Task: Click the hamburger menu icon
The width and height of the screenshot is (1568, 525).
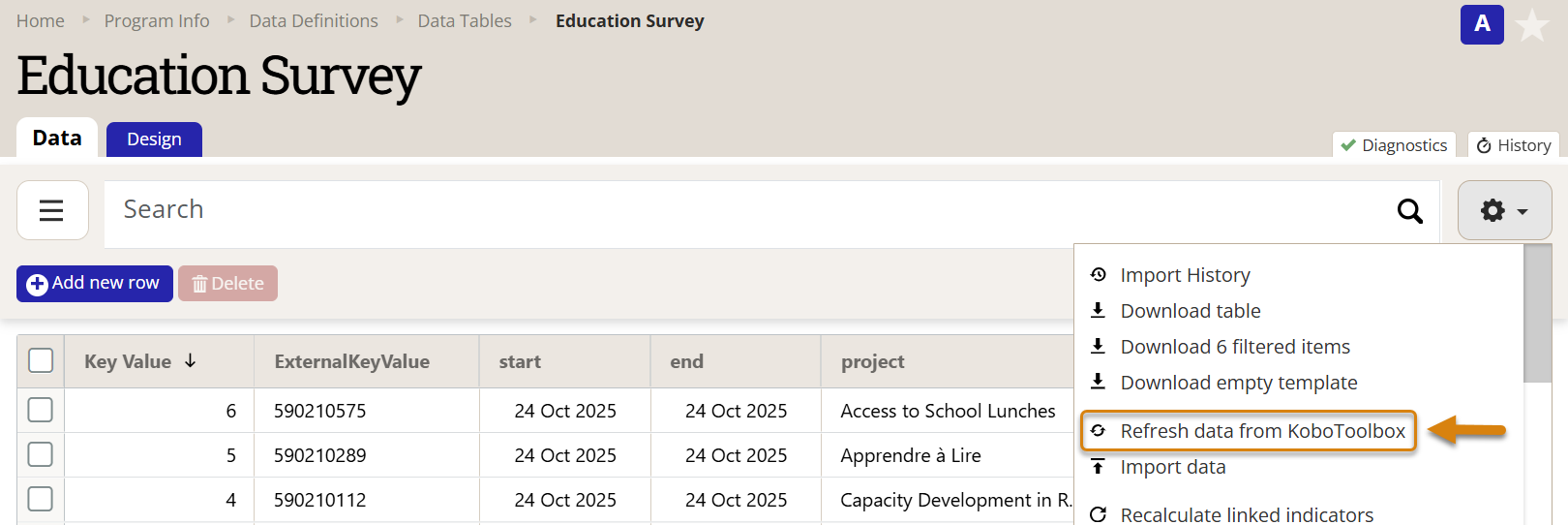Action: [x=51, y=210]
